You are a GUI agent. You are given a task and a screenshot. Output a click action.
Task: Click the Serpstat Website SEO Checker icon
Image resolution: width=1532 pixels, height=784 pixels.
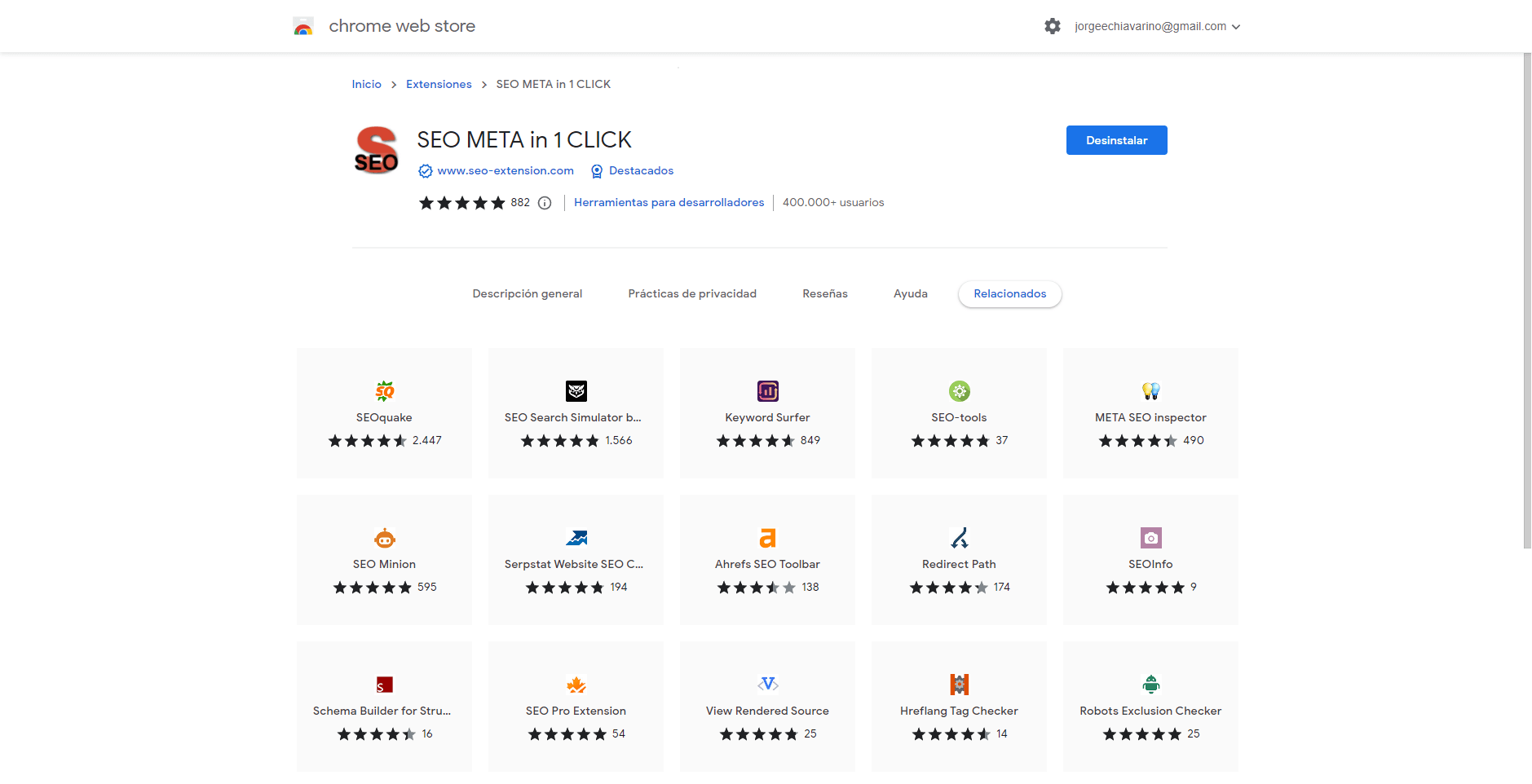[x=576, y=538]
